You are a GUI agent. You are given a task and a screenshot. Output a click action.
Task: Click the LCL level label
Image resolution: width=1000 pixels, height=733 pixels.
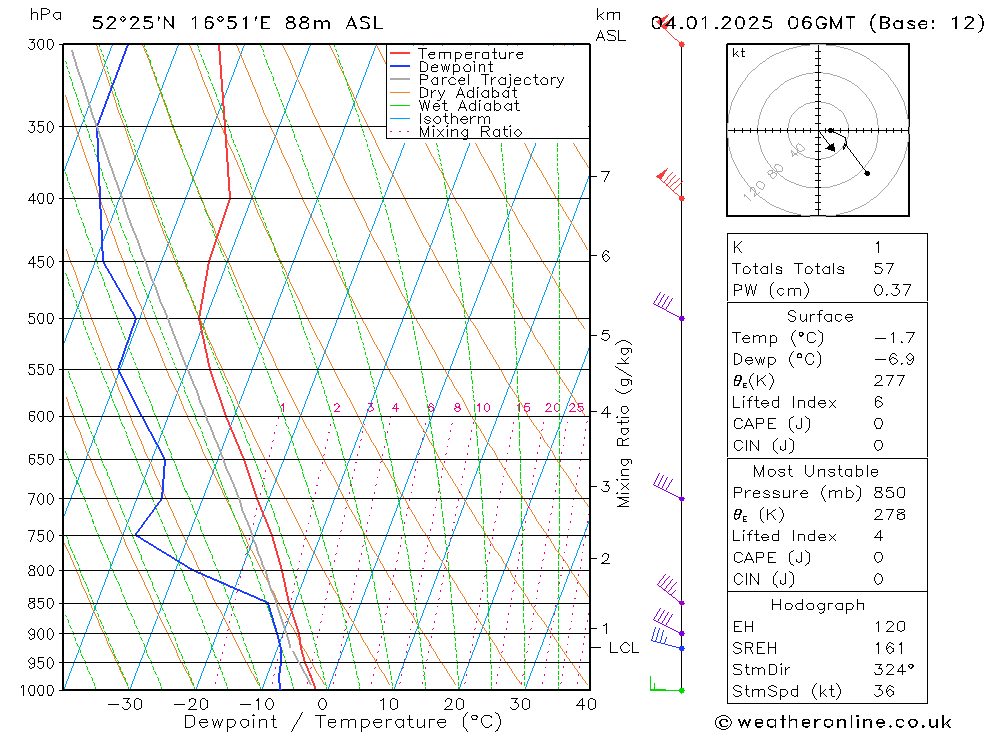(623, 648)
